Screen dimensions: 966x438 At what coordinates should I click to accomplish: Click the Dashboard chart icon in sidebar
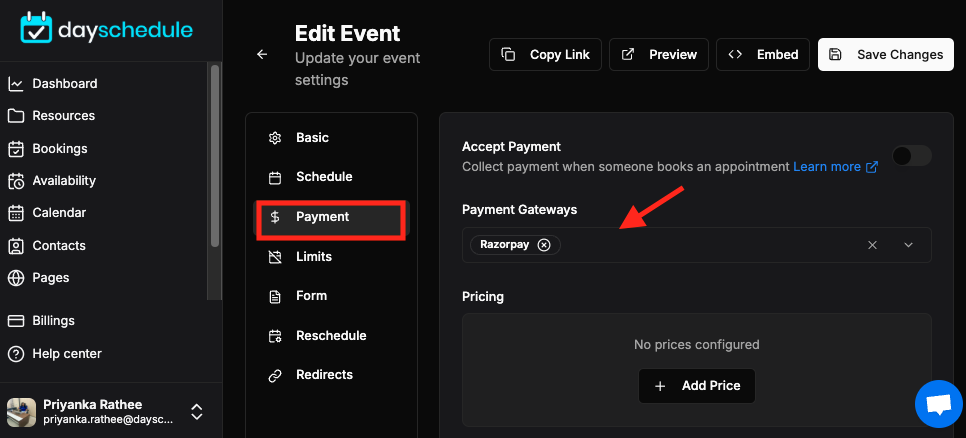(15, 84)
